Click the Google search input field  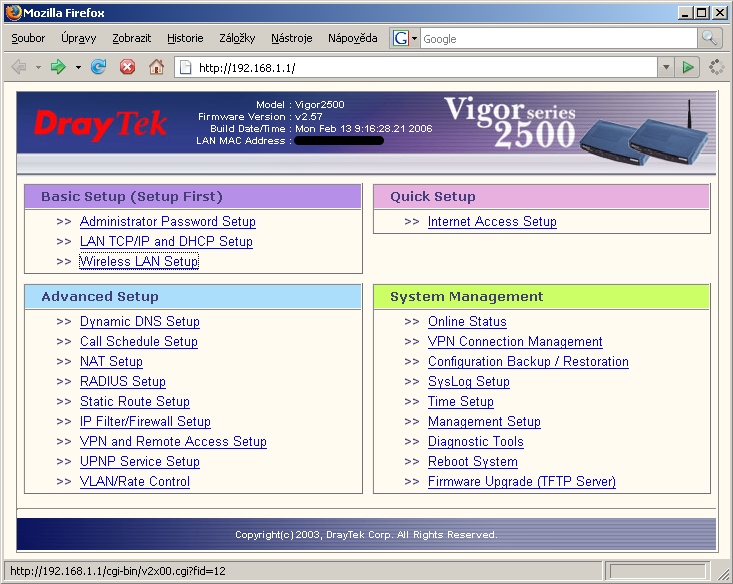coord(559,38)
